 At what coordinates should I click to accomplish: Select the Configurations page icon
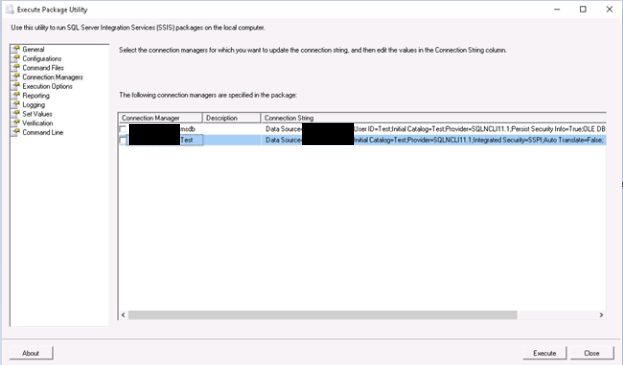coord(15,58)
